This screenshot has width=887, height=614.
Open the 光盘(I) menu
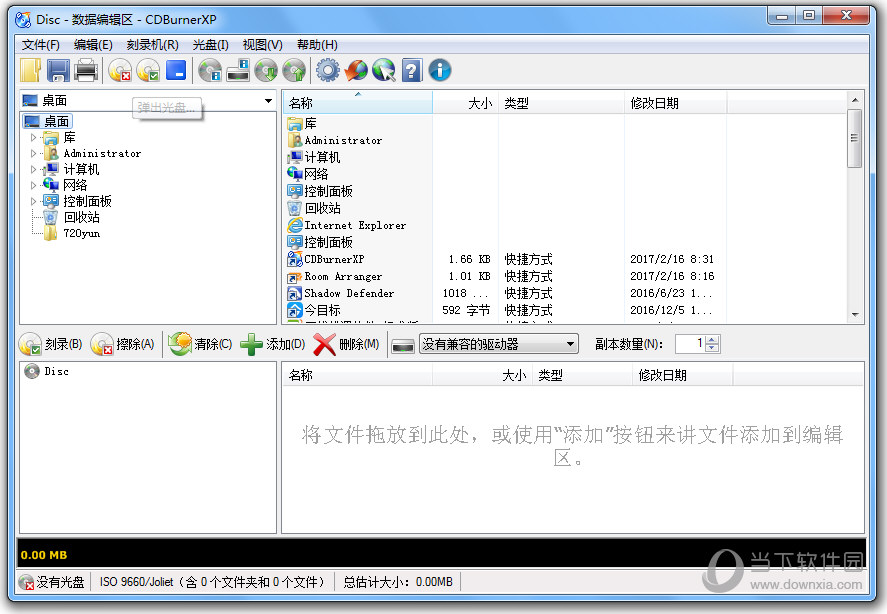tap(210, 45)
